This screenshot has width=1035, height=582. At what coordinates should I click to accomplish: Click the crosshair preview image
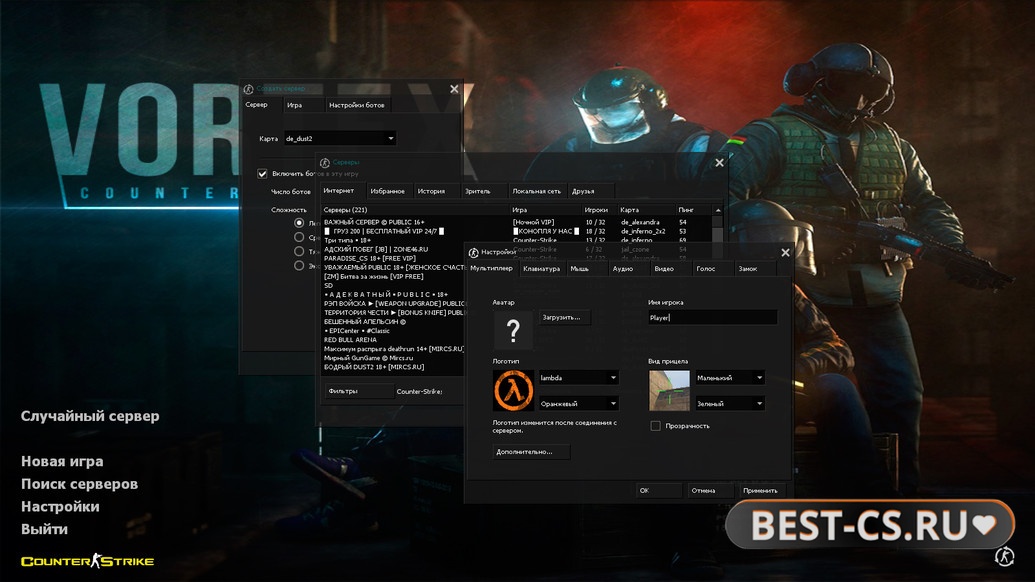(x=669, y=390)
